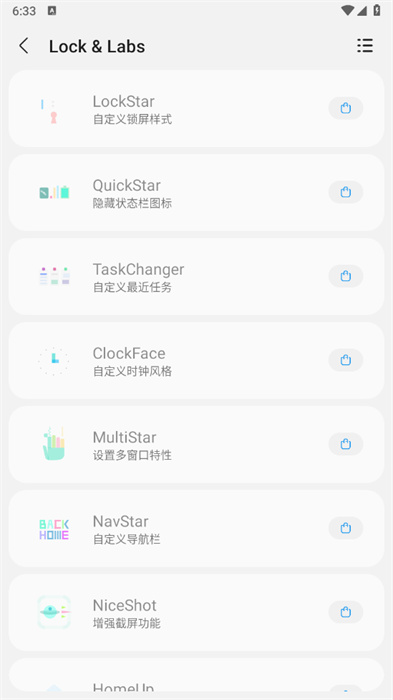Open the QuickStar module entry

tap(196, 192)
